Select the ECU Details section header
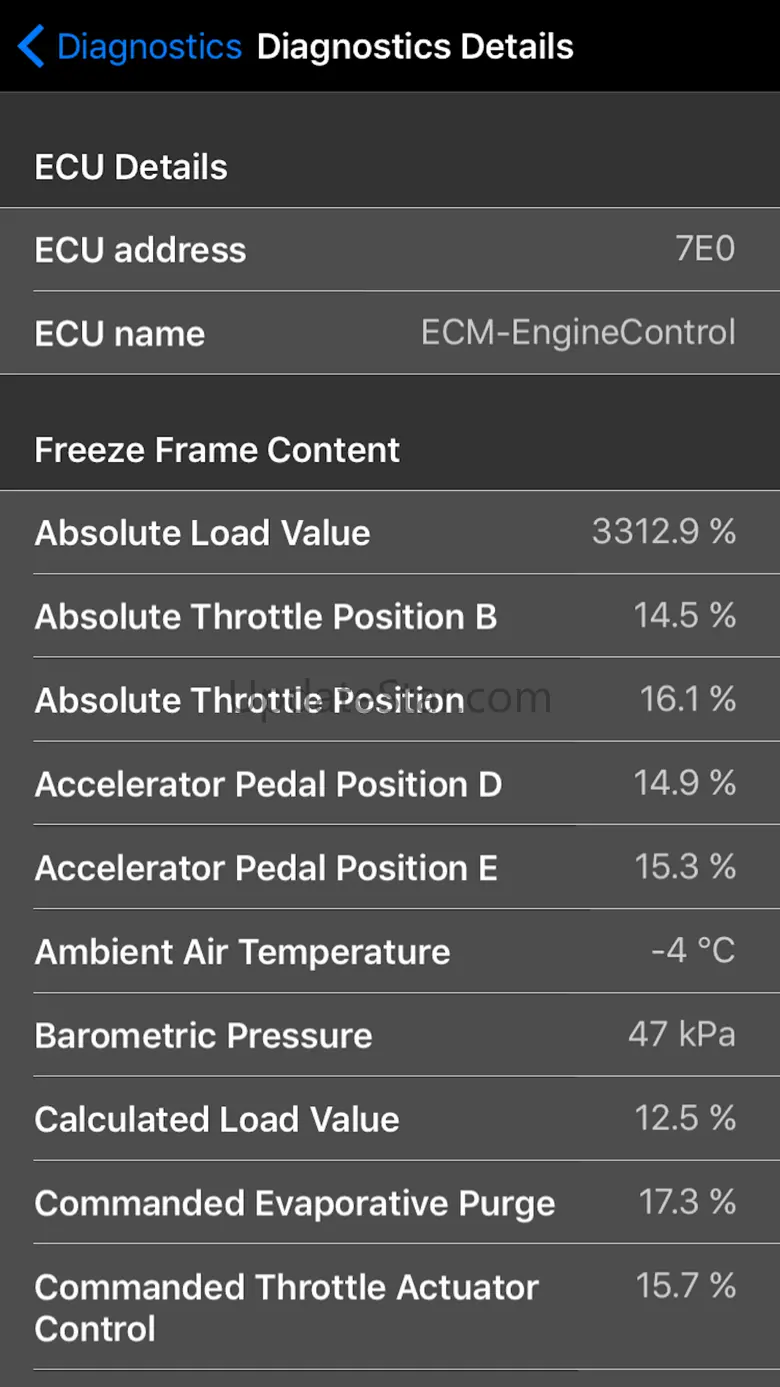 [131, 167]
